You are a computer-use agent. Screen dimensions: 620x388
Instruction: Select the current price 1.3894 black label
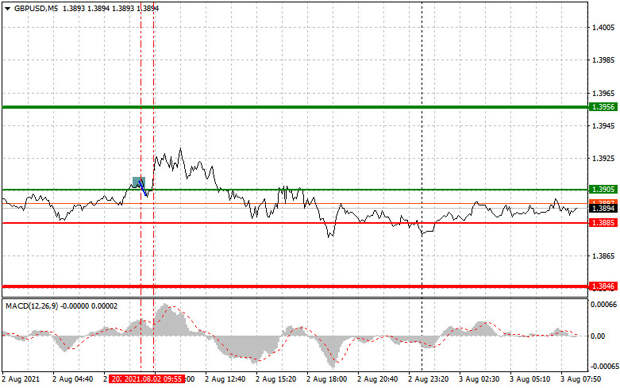point(603,208)
